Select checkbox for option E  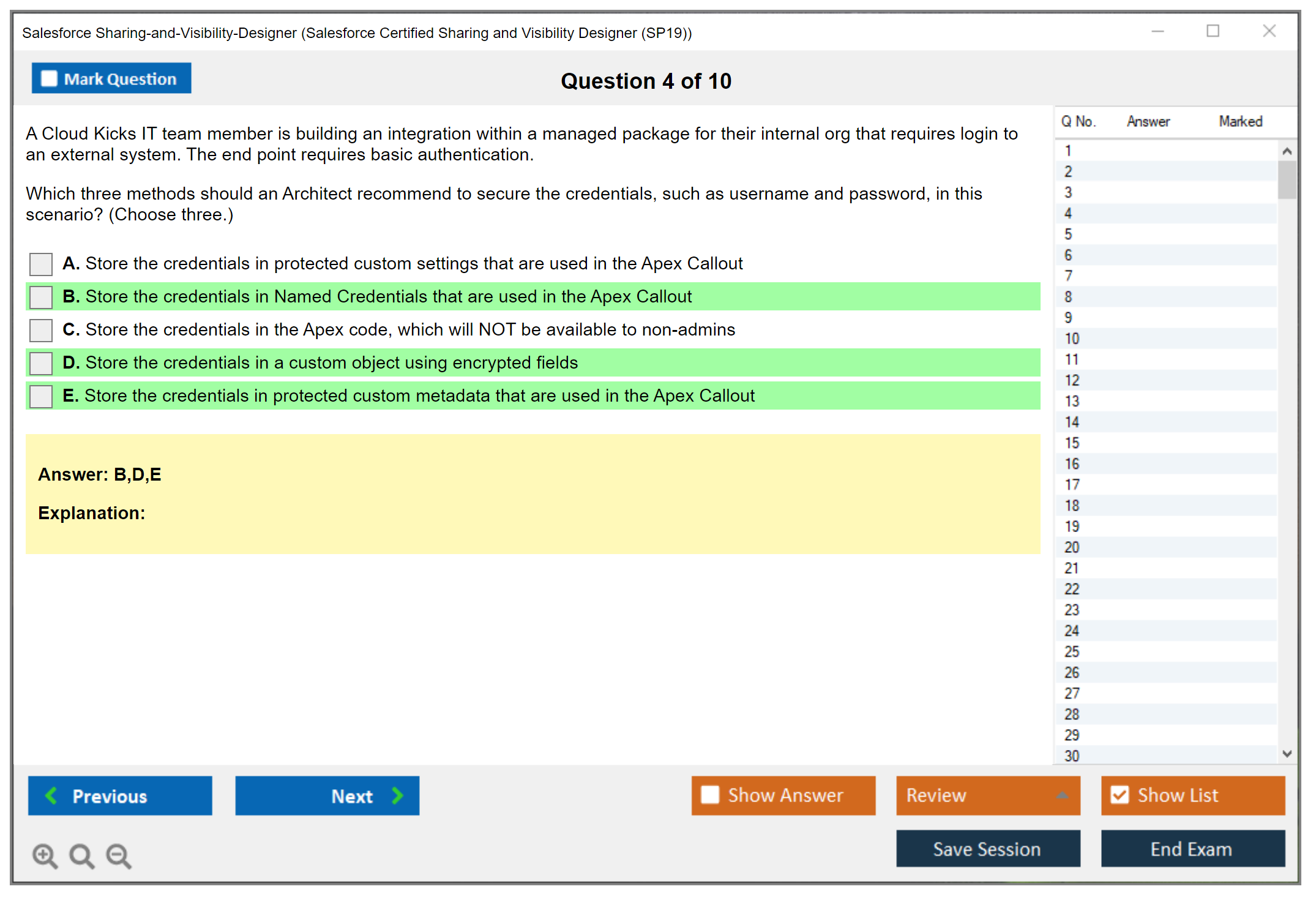(41, 397)
